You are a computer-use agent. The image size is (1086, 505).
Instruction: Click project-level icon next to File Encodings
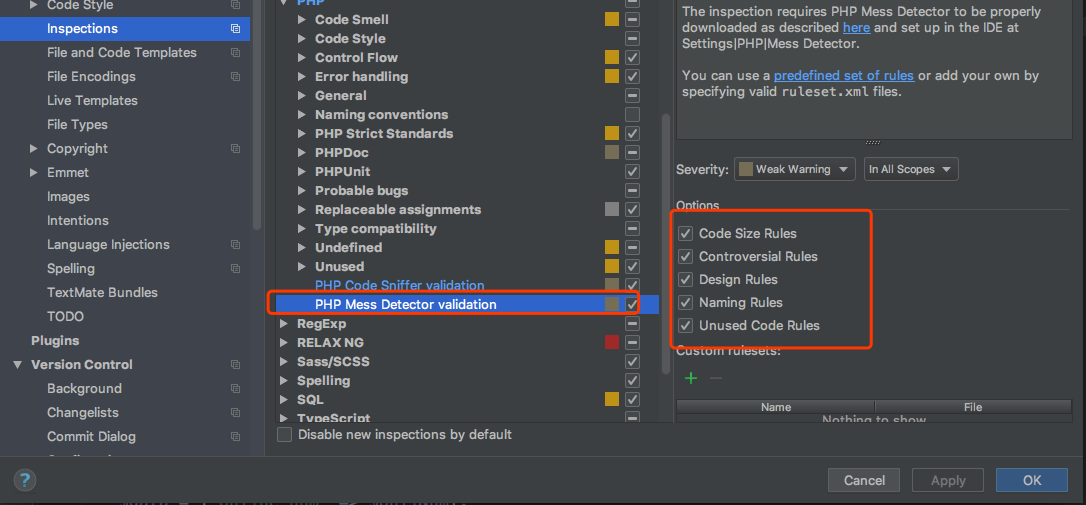[x=235, y=76]
